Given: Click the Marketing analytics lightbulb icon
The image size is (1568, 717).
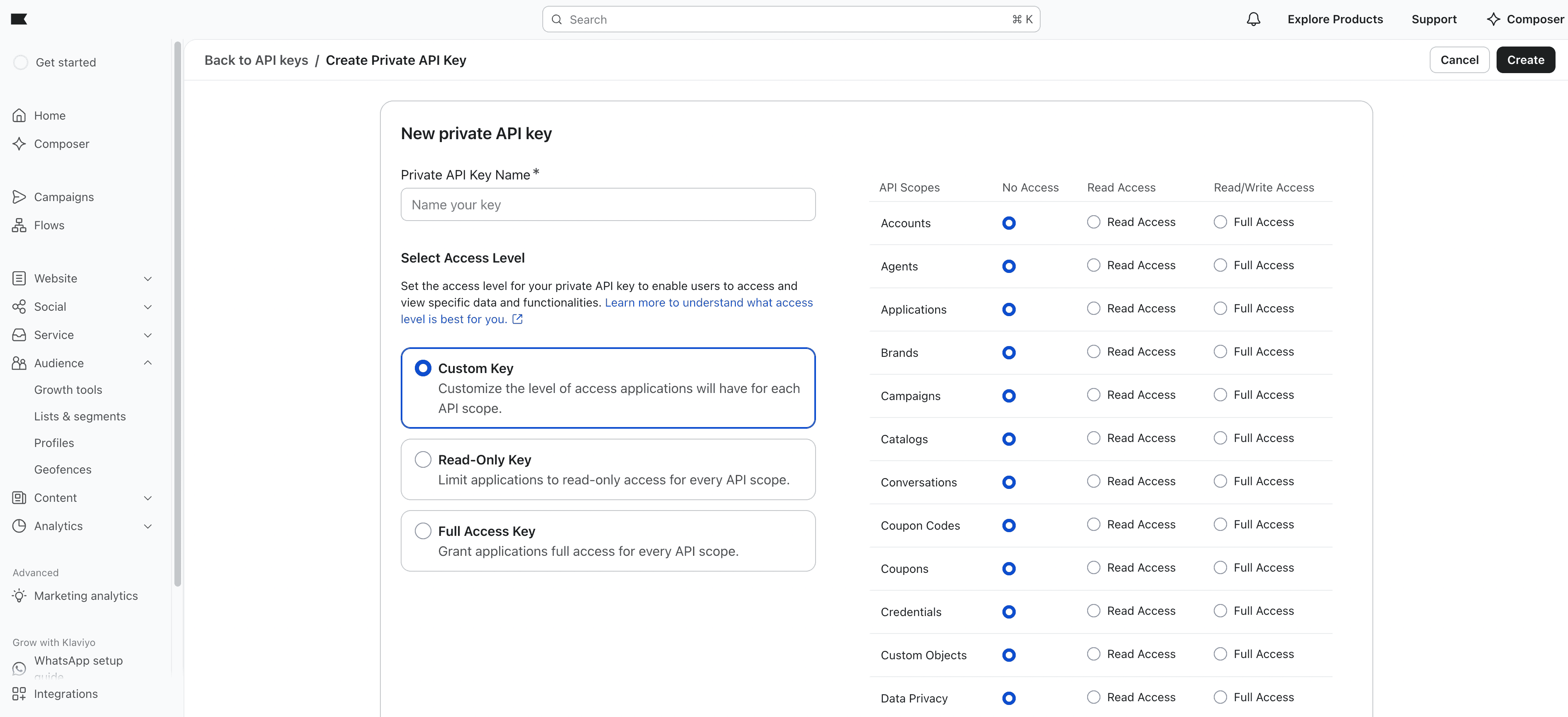Looking at the screenshot, I should [x=20, y=596].
